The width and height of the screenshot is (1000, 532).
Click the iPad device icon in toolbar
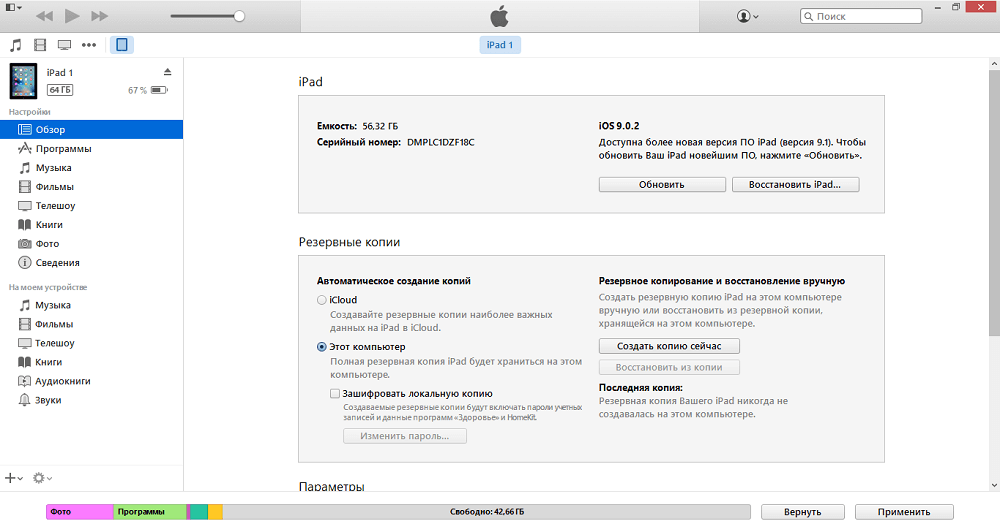click(121, 45)
